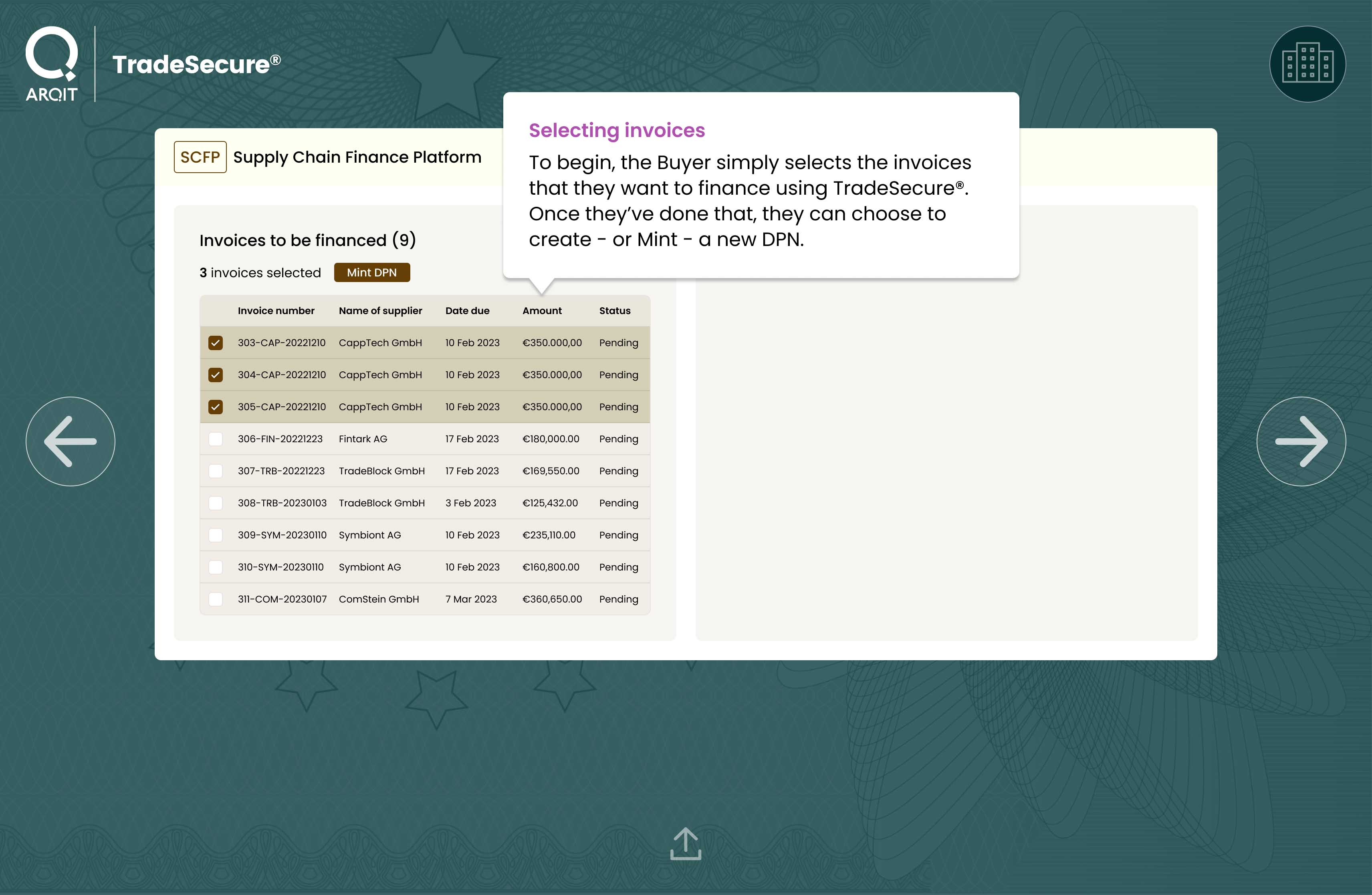Click 10 Feb 2023 in 310-SYM row
This screenshot has width=1372, height=895.
click(472, 567)
